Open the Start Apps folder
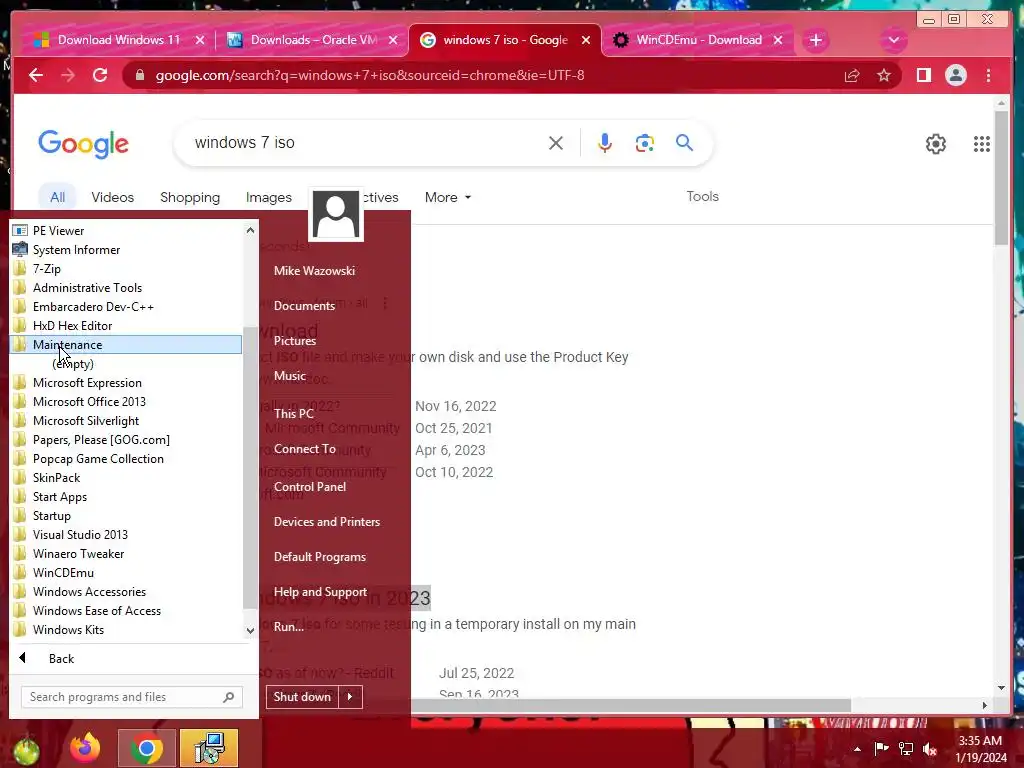Image resolution: width=1024 pixels, height=768 pixels. pos(126,496)
